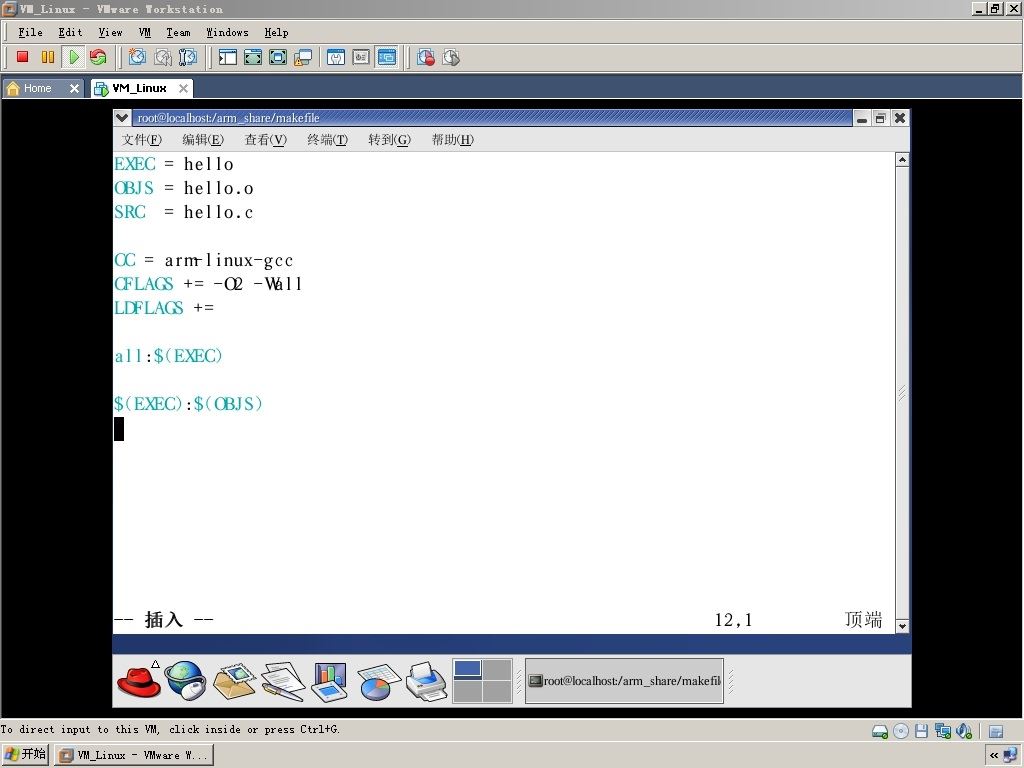Open the Snapshot Manager wrench-clock icon

(x=187, y=57)
